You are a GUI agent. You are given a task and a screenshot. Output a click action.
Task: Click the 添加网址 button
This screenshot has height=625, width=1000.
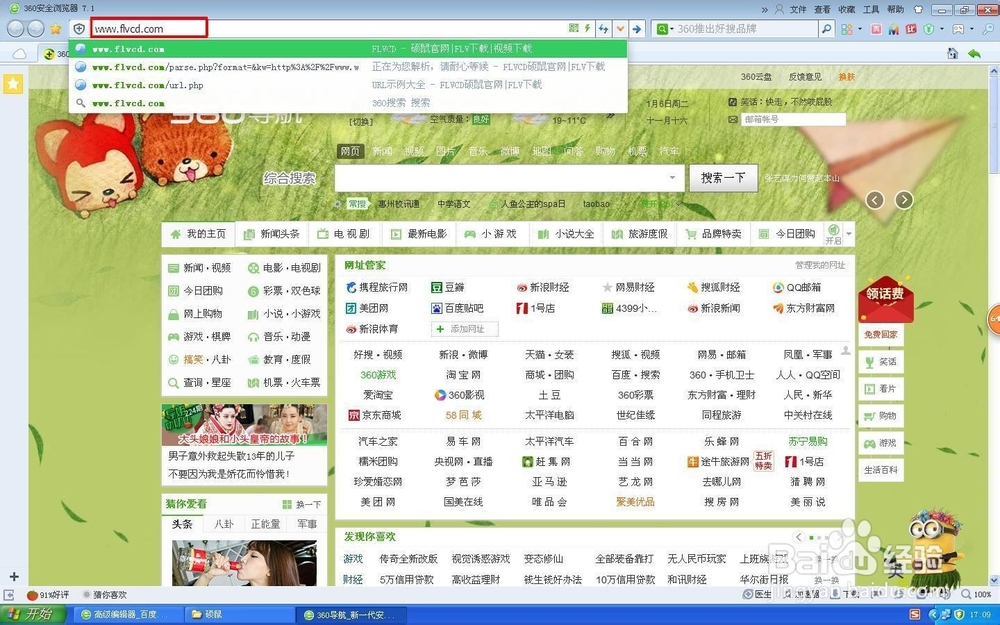click(464, 329)
